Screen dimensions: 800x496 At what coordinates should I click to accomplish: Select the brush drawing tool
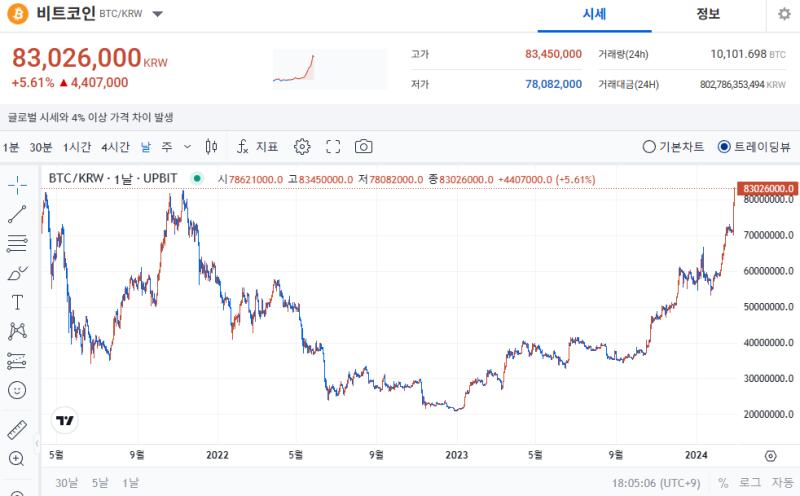[x=17, y=274]
